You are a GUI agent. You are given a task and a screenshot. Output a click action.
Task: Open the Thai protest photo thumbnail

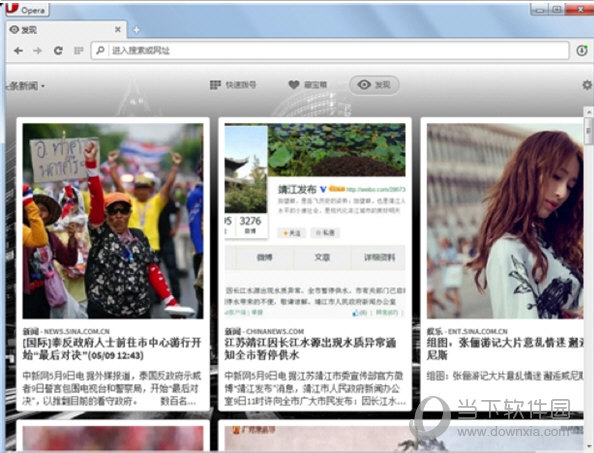(113, 221)
